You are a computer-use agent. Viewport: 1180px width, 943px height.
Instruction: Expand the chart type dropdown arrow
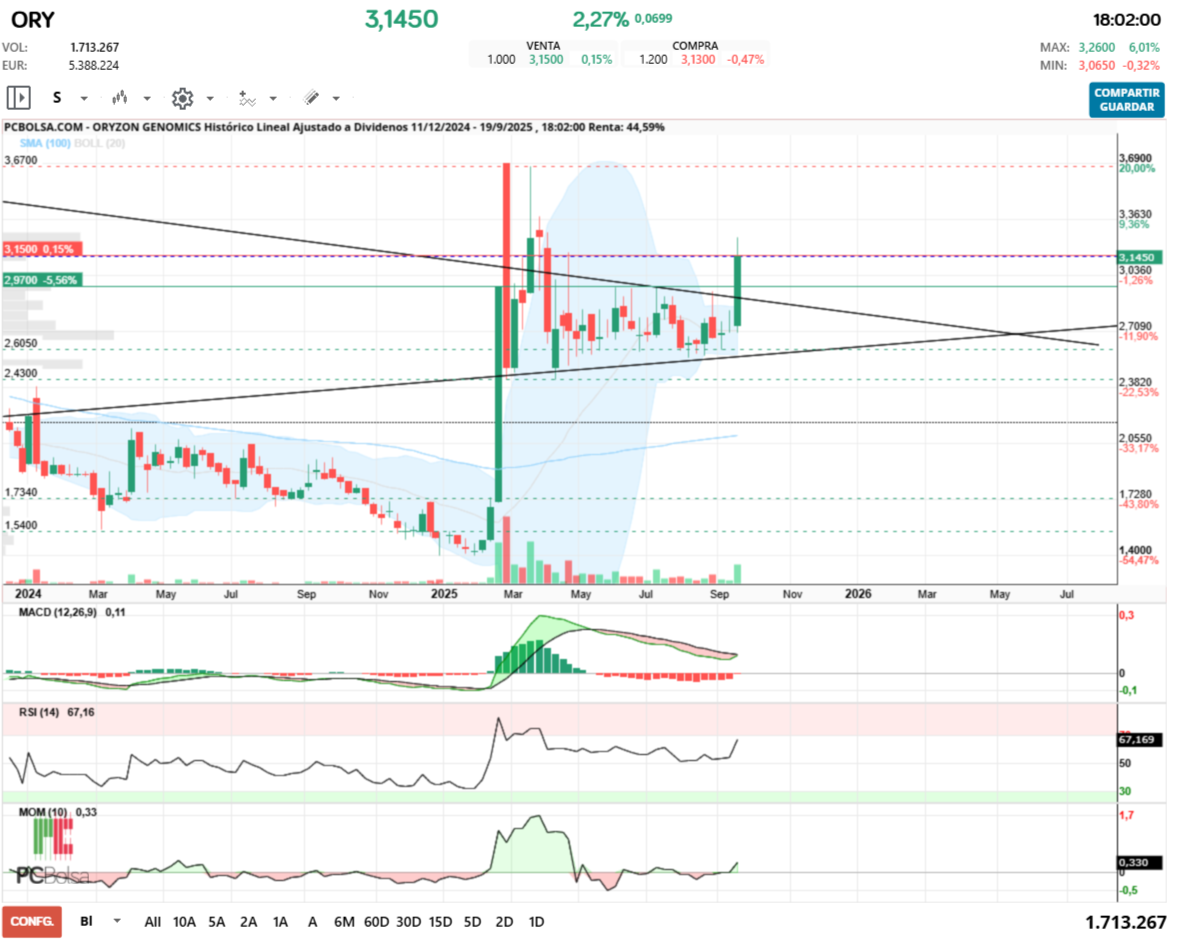147,98
